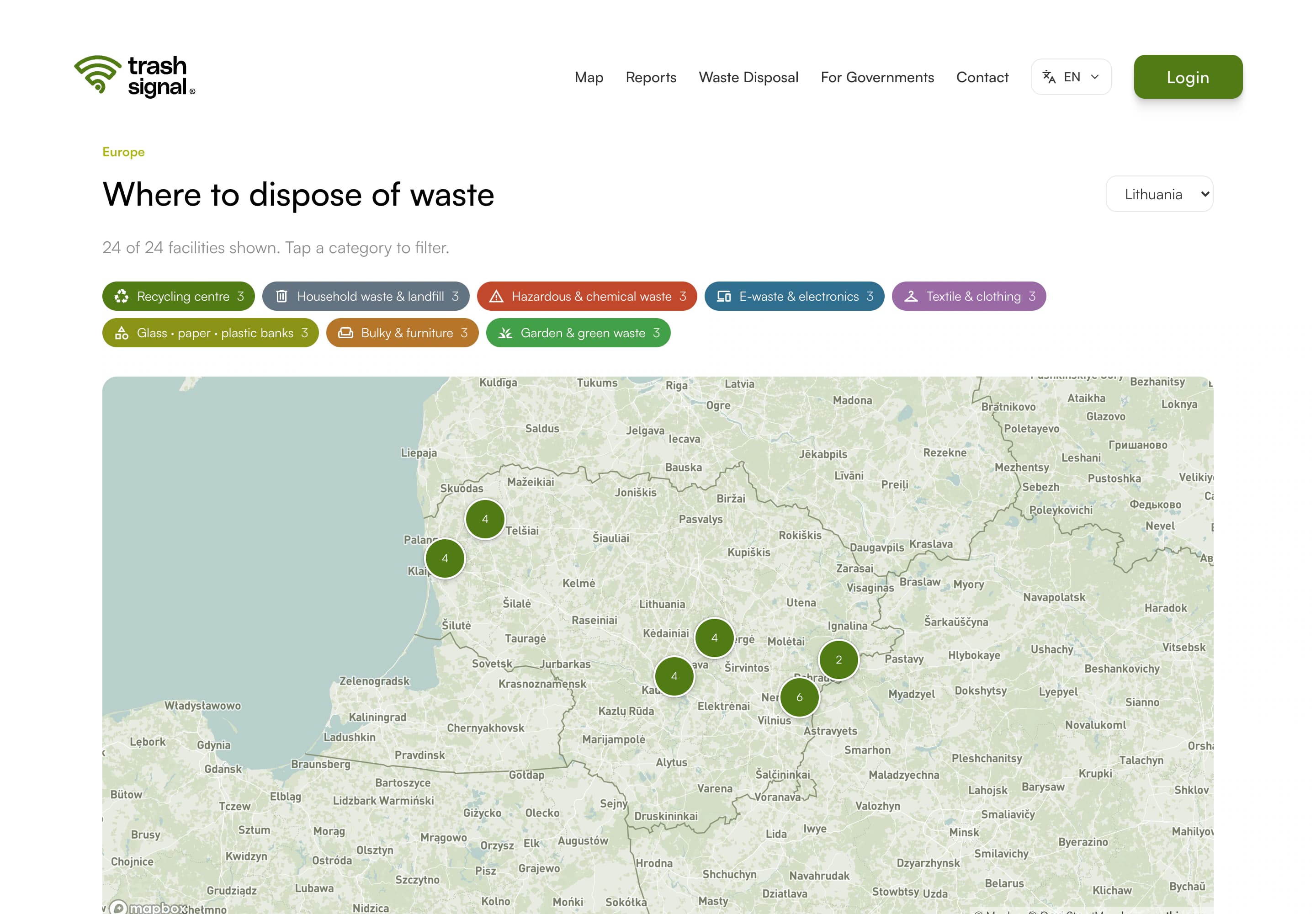Toggle Garden & green waste filter

click(578, 333)
